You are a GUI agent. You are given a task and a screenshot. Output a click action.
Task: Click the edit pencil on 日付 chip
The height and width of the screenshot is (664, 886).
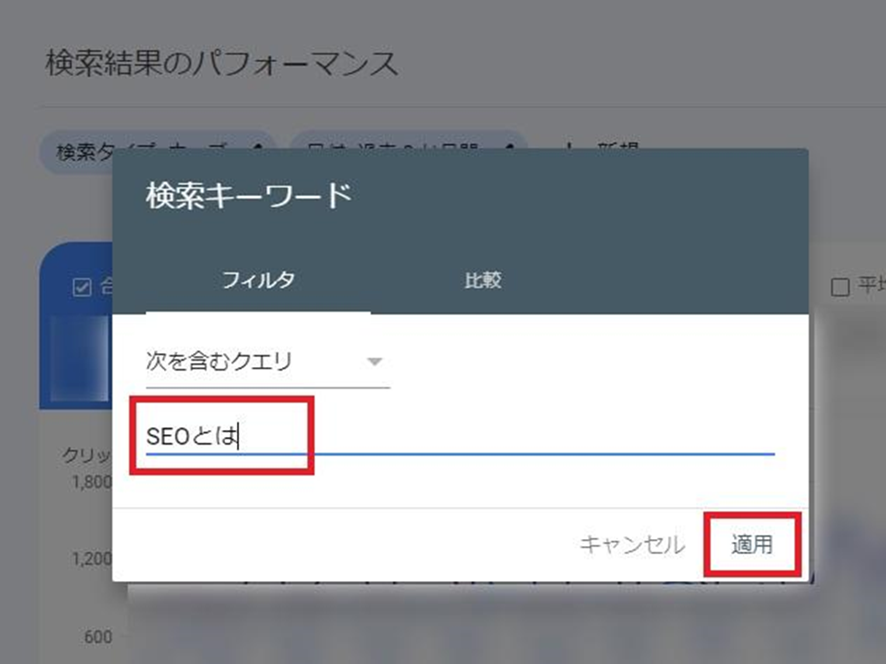(509, 151)
